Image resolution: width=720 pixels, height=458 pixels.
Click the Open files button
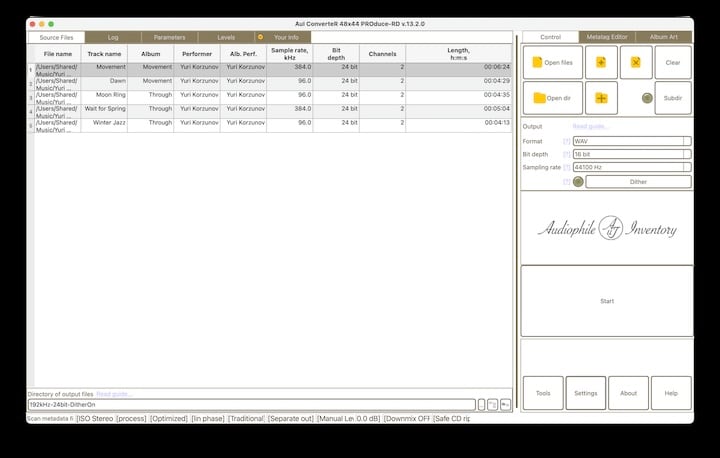[x=553, y=62]
